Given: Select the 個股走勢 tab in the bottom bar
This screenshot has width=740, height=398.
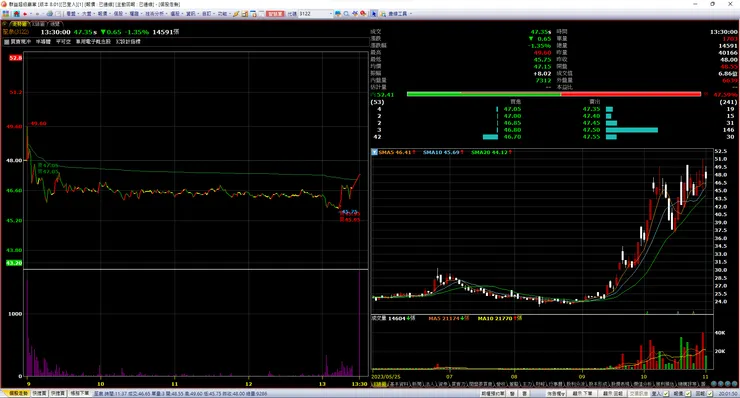Looking at the screenshot, I should [18, 393].
